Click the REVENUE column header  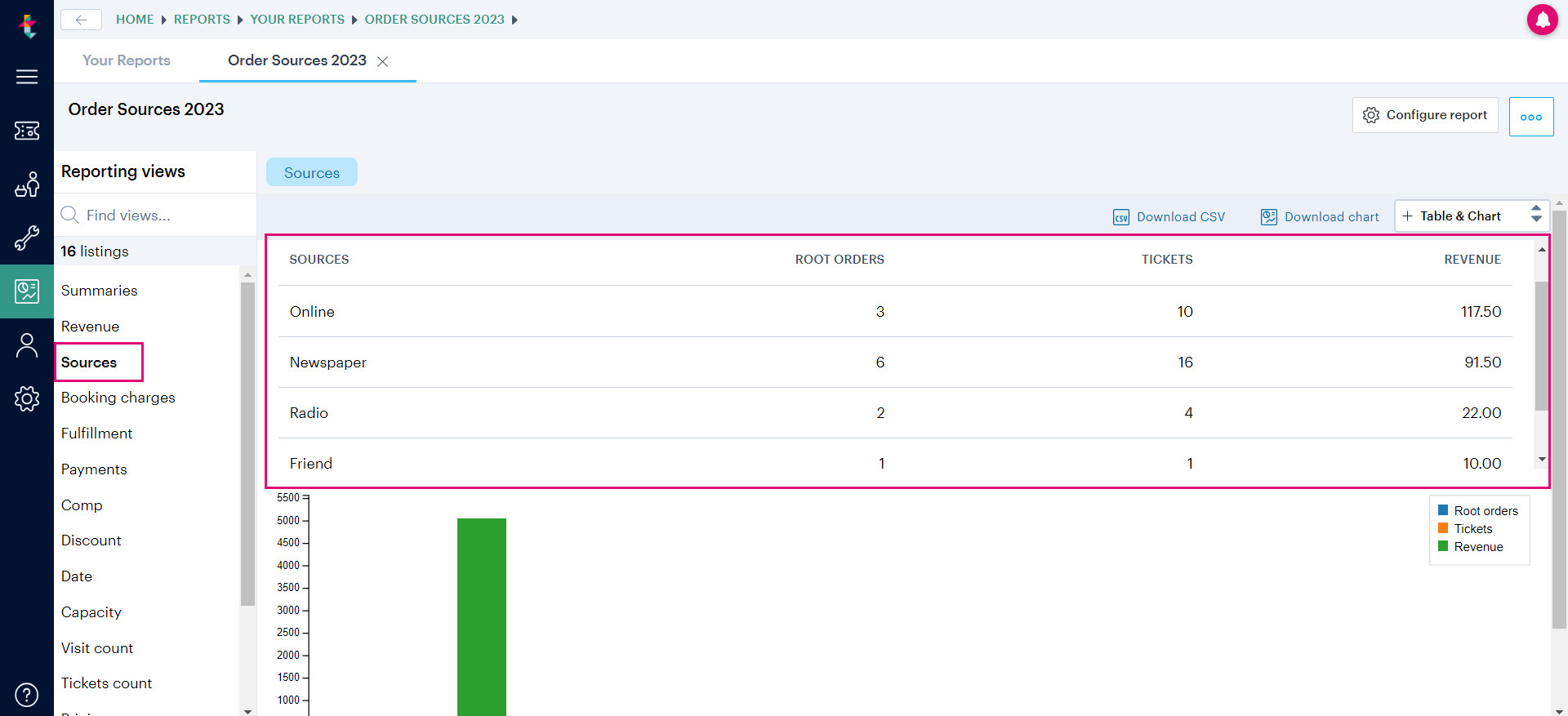tap(1472, 260)
